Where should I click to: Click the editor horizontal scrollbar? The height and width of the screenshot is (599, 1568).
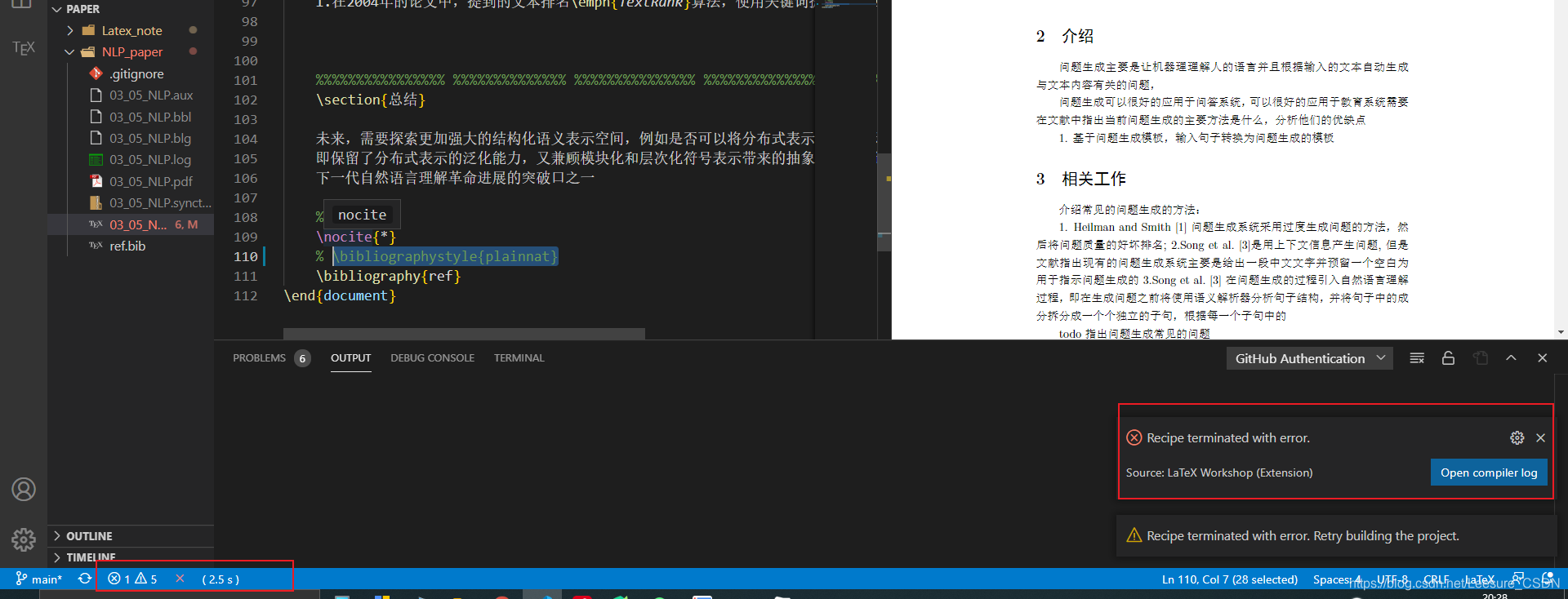click(x=464, y=334)
